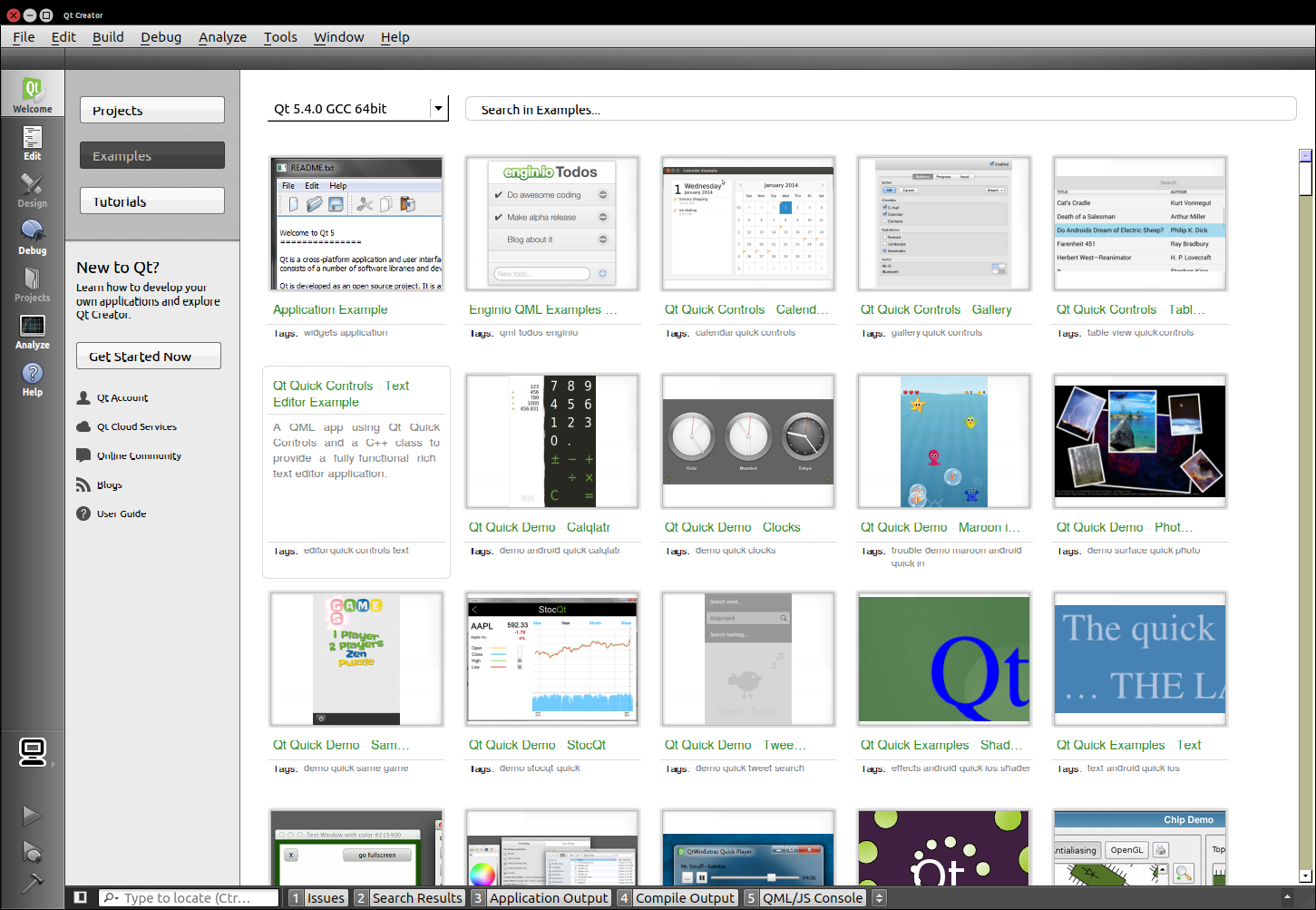Open the Table View example thumbnail

click(x=1140, y=223)
